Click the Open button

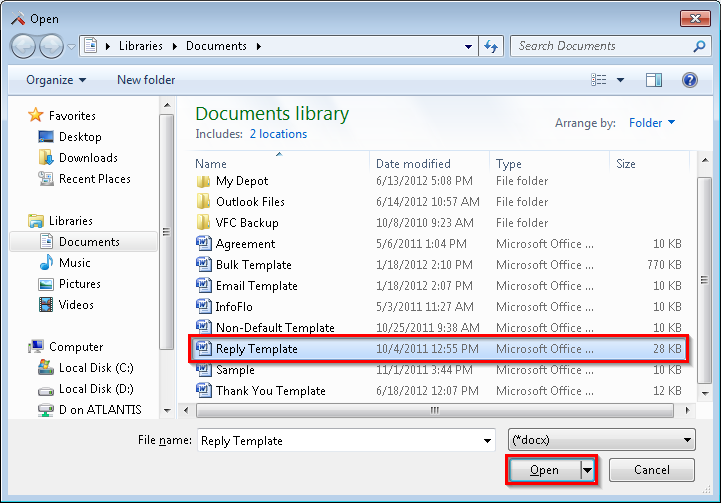tap(544, 470)
